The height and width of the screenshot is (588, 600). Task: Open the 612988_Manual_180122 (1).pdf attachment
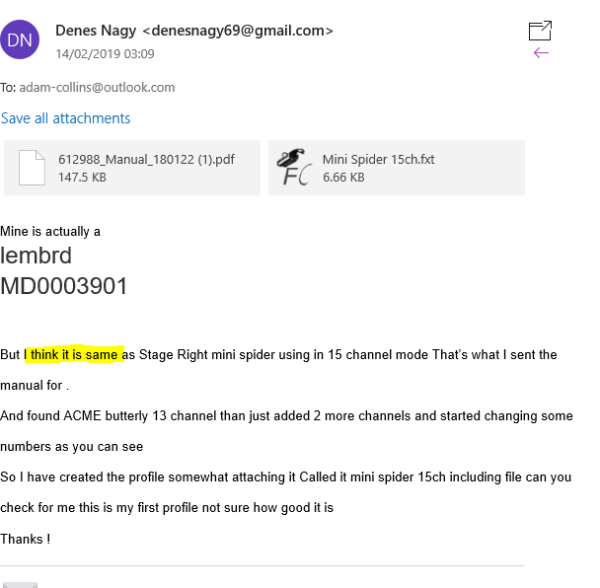pos(132,168)
